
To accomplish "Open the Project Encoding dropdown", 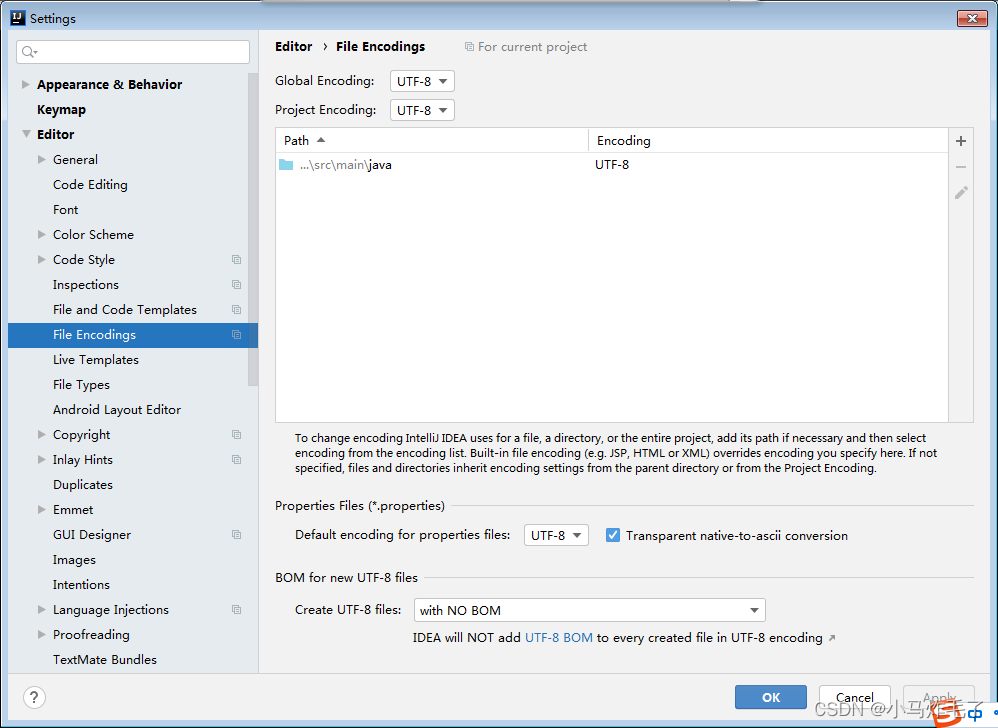I will coord(422,110).
